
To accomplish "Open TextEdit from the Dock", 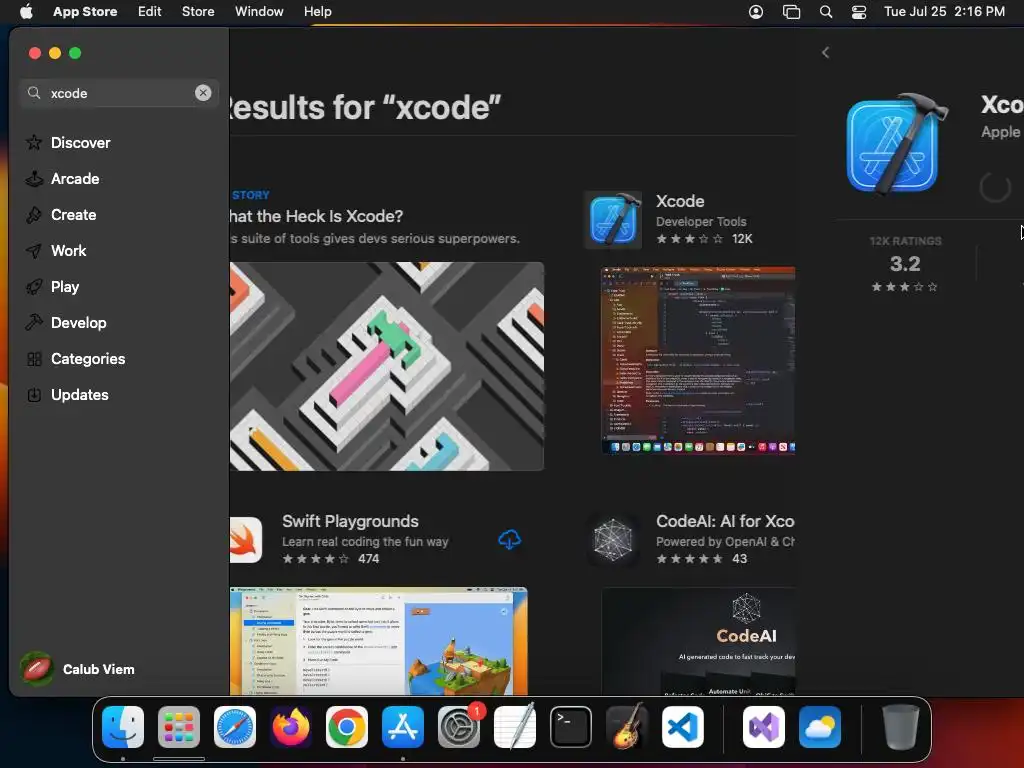I will coord(515,727).
